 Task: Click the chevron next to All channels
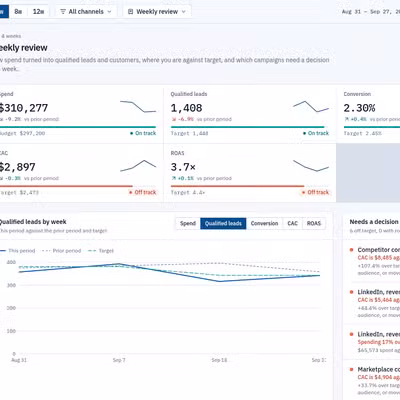[x=109, y=12]
